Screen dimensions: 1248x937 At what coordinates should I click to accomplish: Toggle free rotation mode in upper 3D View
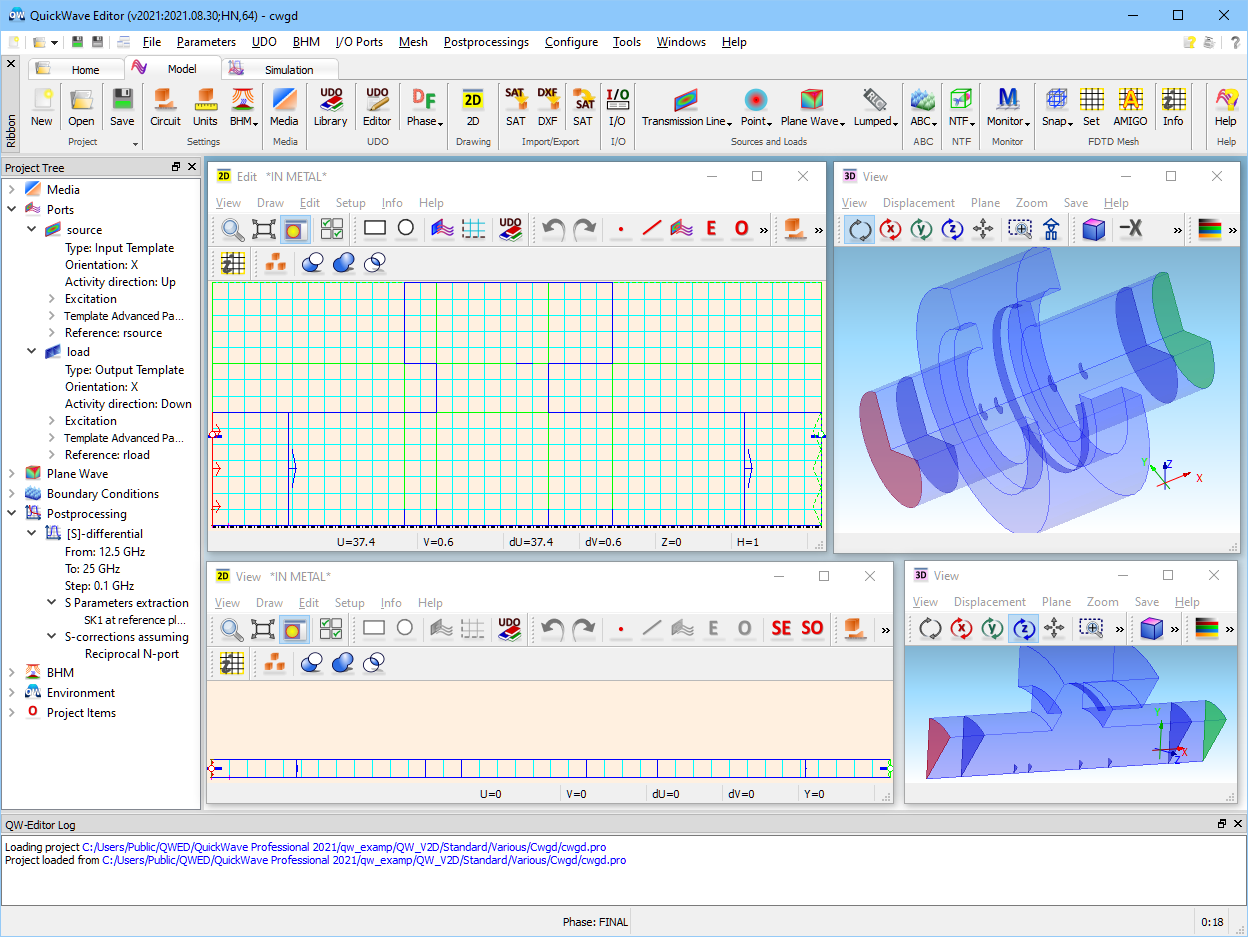pos(859,230)
